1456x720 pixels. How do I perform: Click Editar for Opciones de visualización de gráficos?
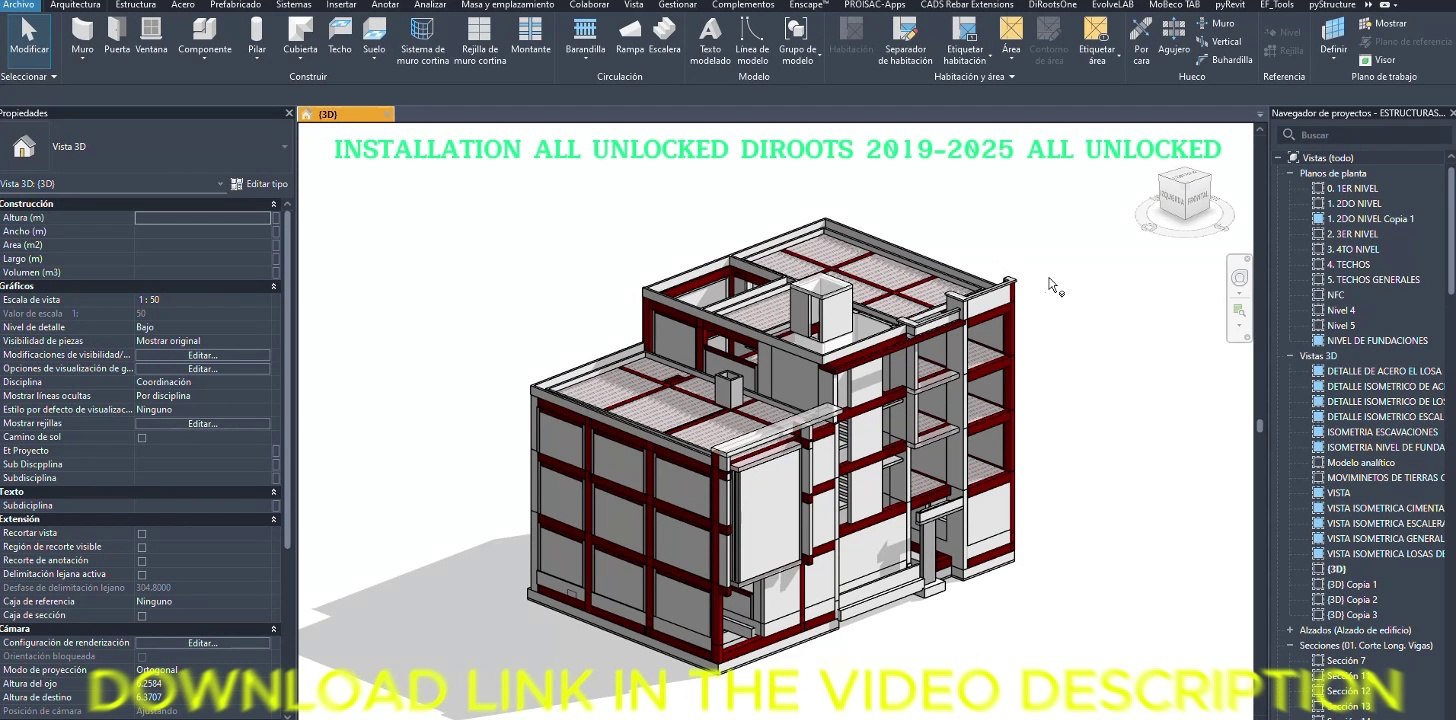[x=203, y=369]
